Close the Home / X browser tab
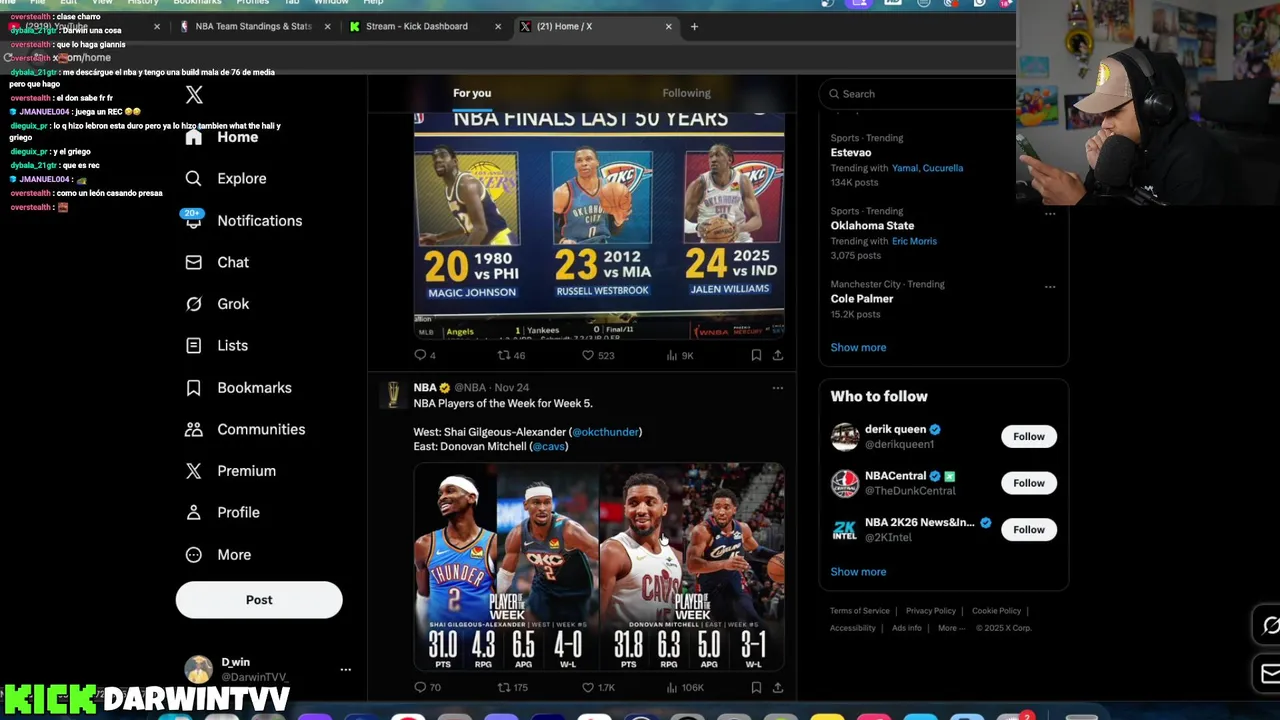The height and width of the screenshot is (720, 1280). coord(669,26)
